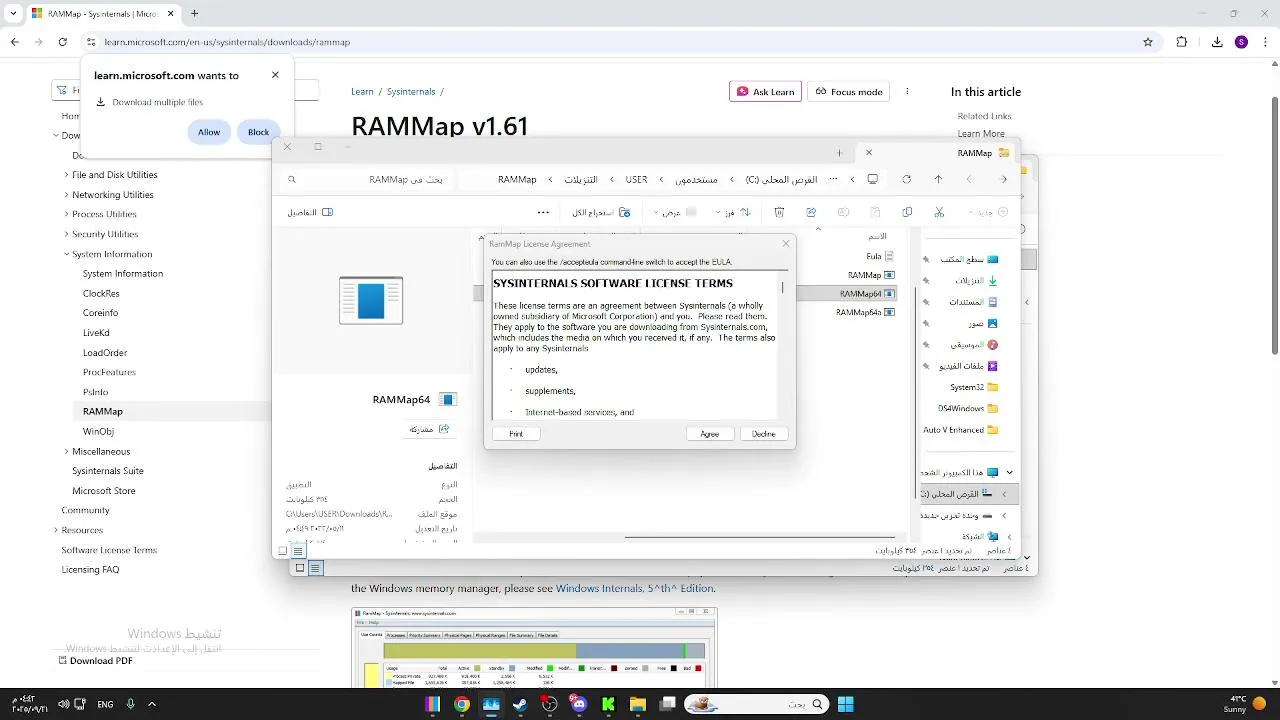The image size is (1280, 720).
Task: Click Agree in RamMap License Agreement
Action: coord(710,434)
